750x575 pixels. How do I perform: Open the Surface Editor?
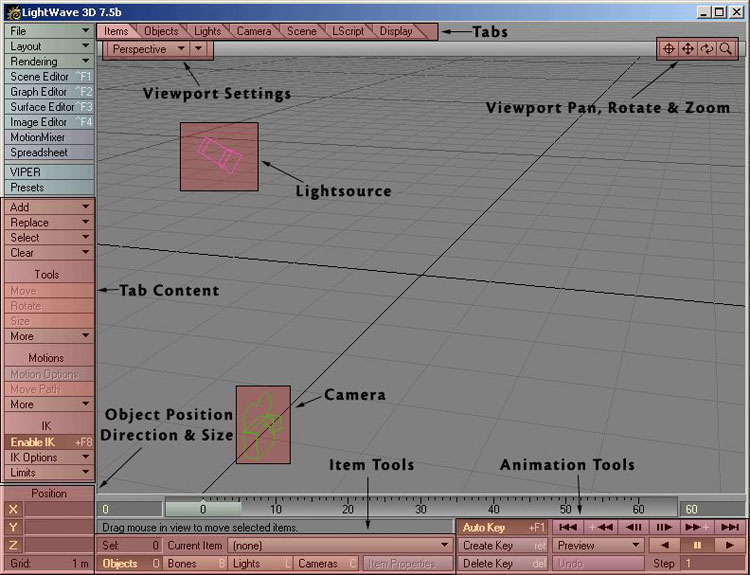[x=48, y=107]
